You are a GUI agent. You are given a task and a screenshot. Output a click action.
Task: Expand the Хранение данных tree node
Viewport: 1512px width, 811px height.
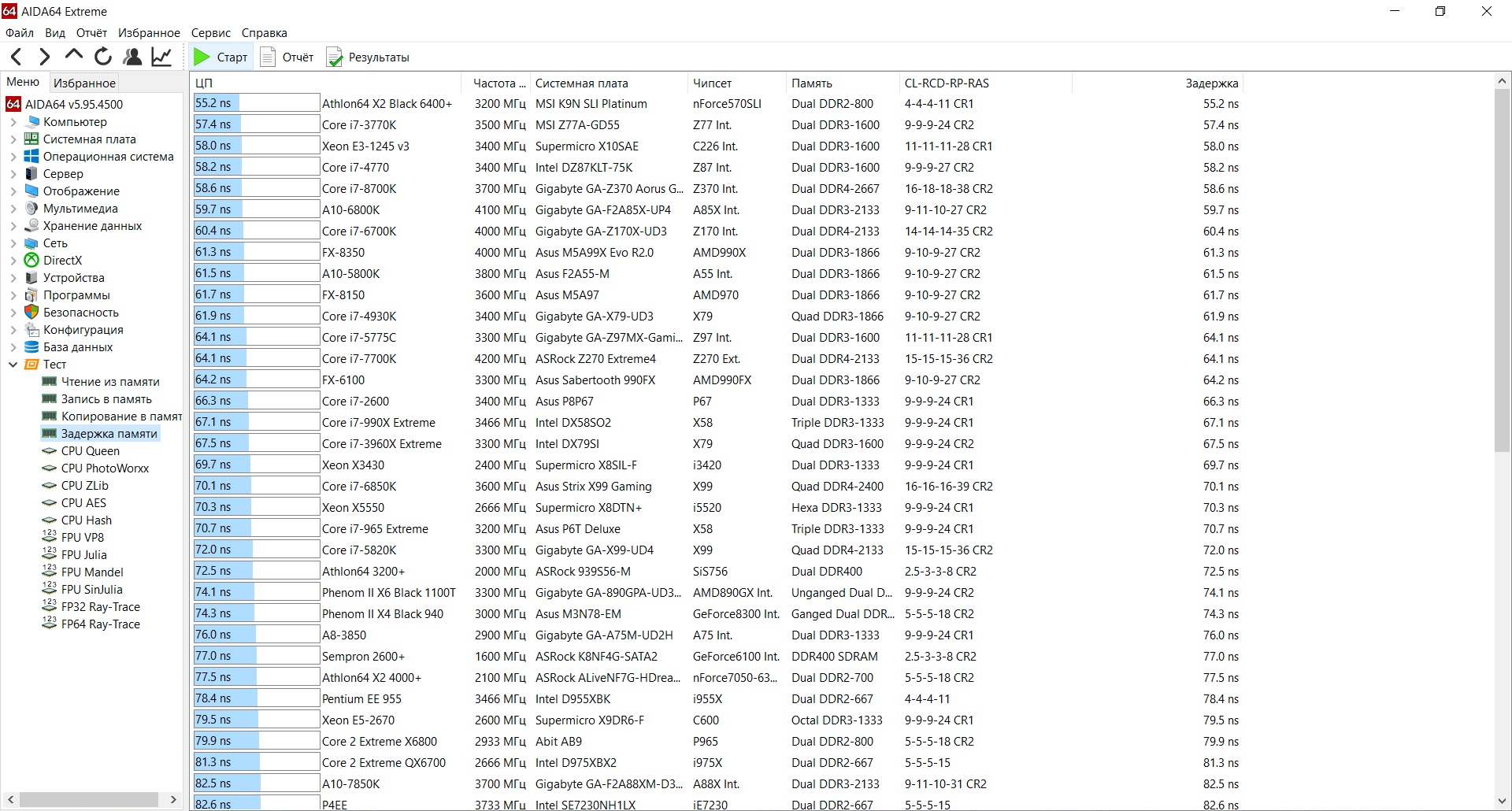click(x=13, y=226)
